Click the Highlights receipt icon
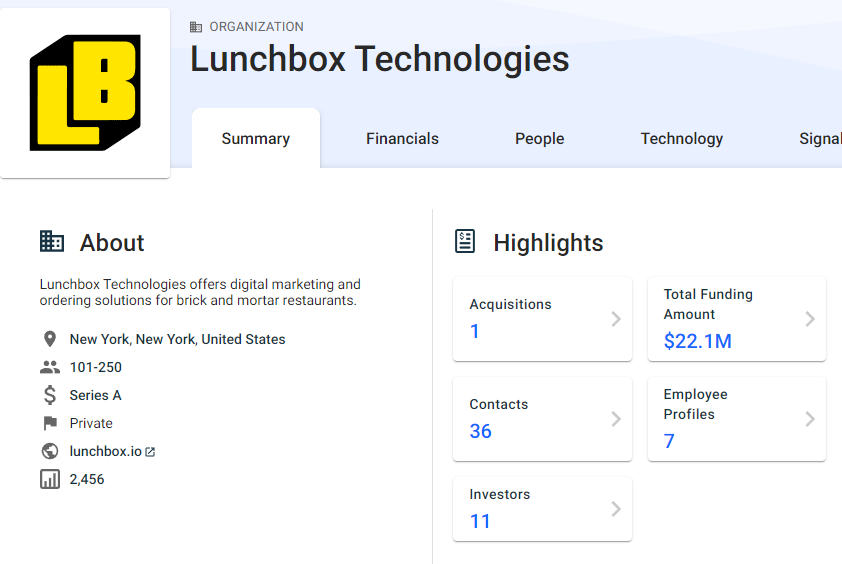Viewport: 842px width, 564px height. coord(465,241)
